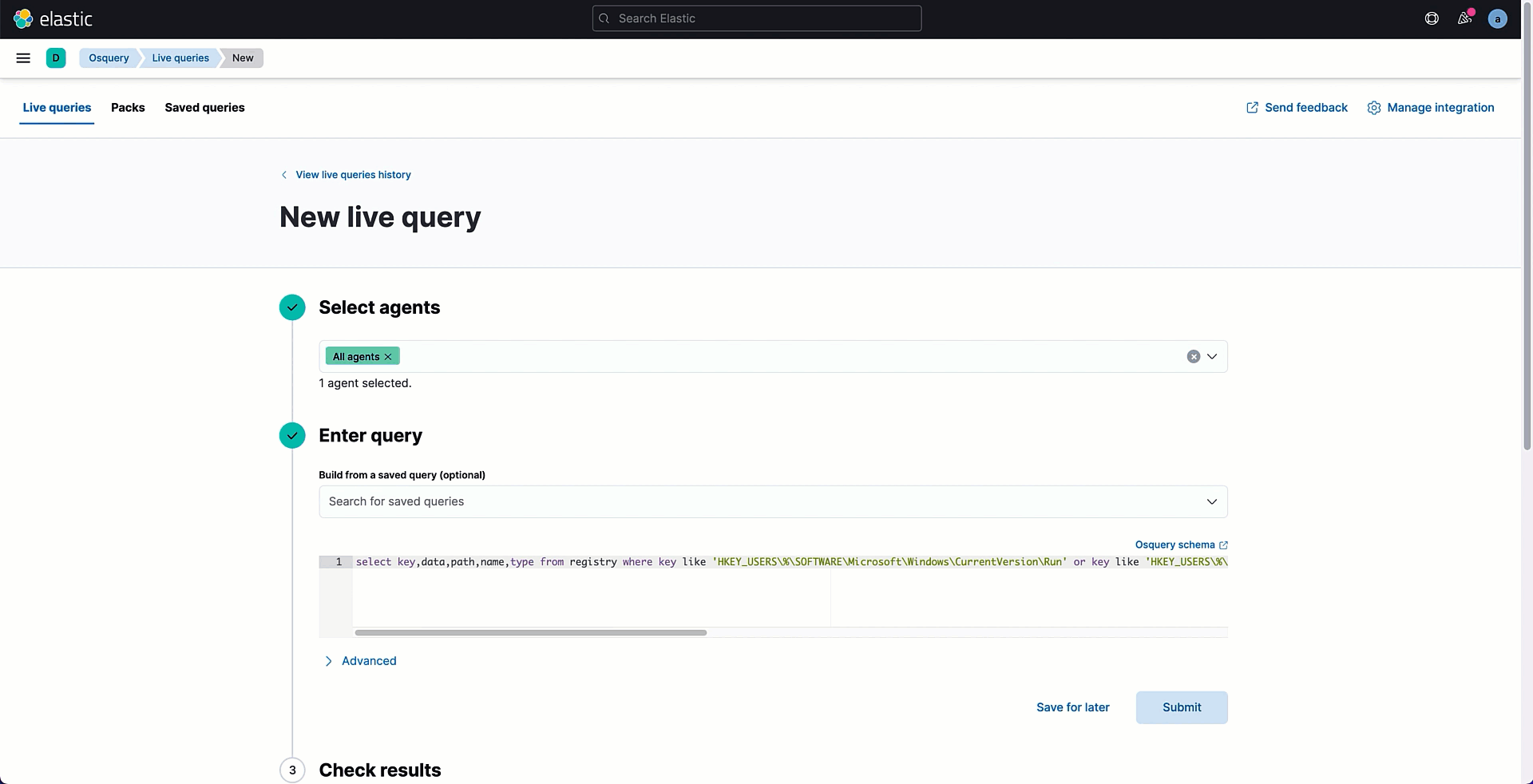Click the Elastic logo
The image size is (1533, 784).
(53, 18)
